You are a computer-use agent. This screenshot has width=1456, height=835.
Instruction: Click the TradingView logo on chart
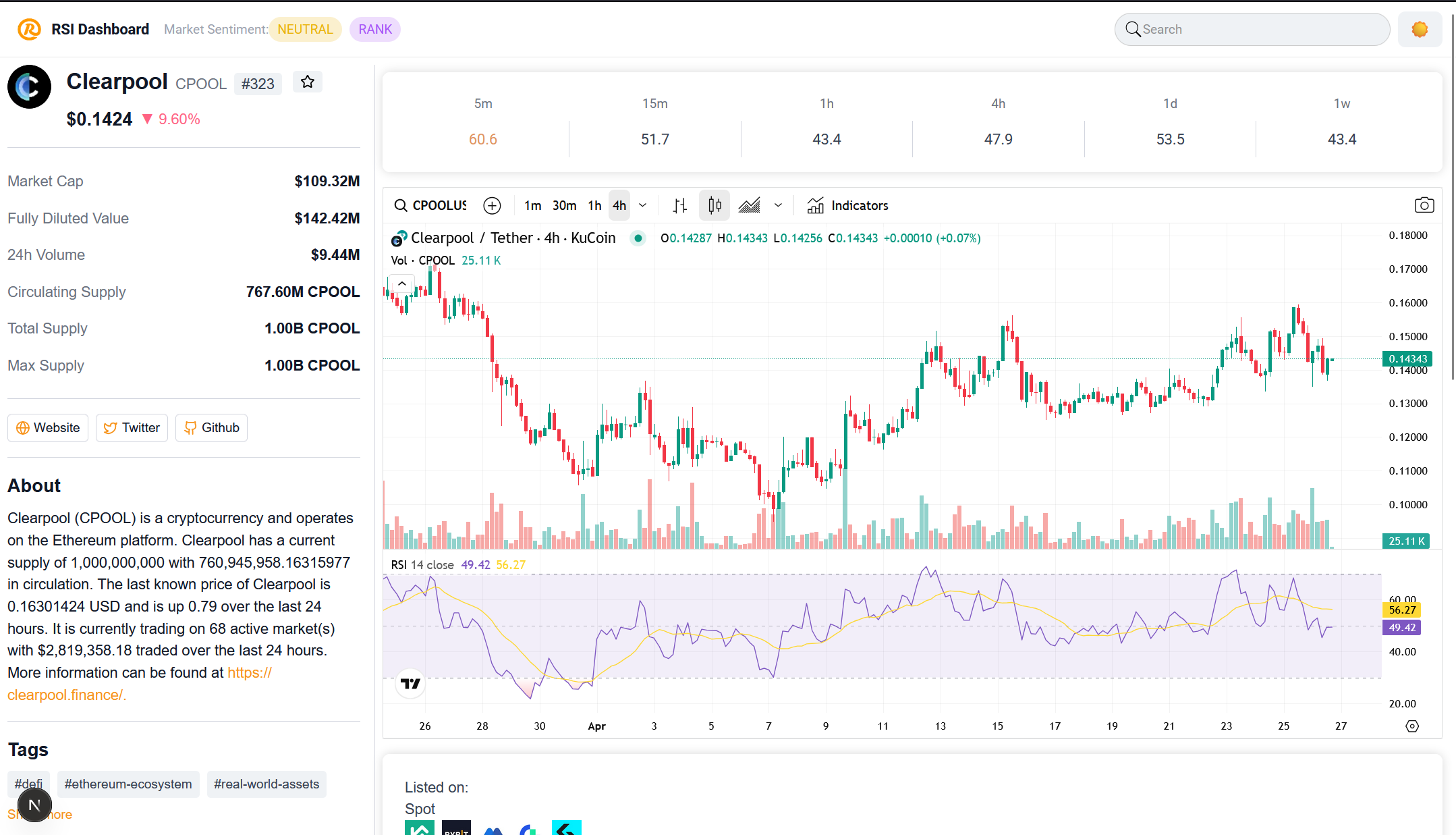410,684
